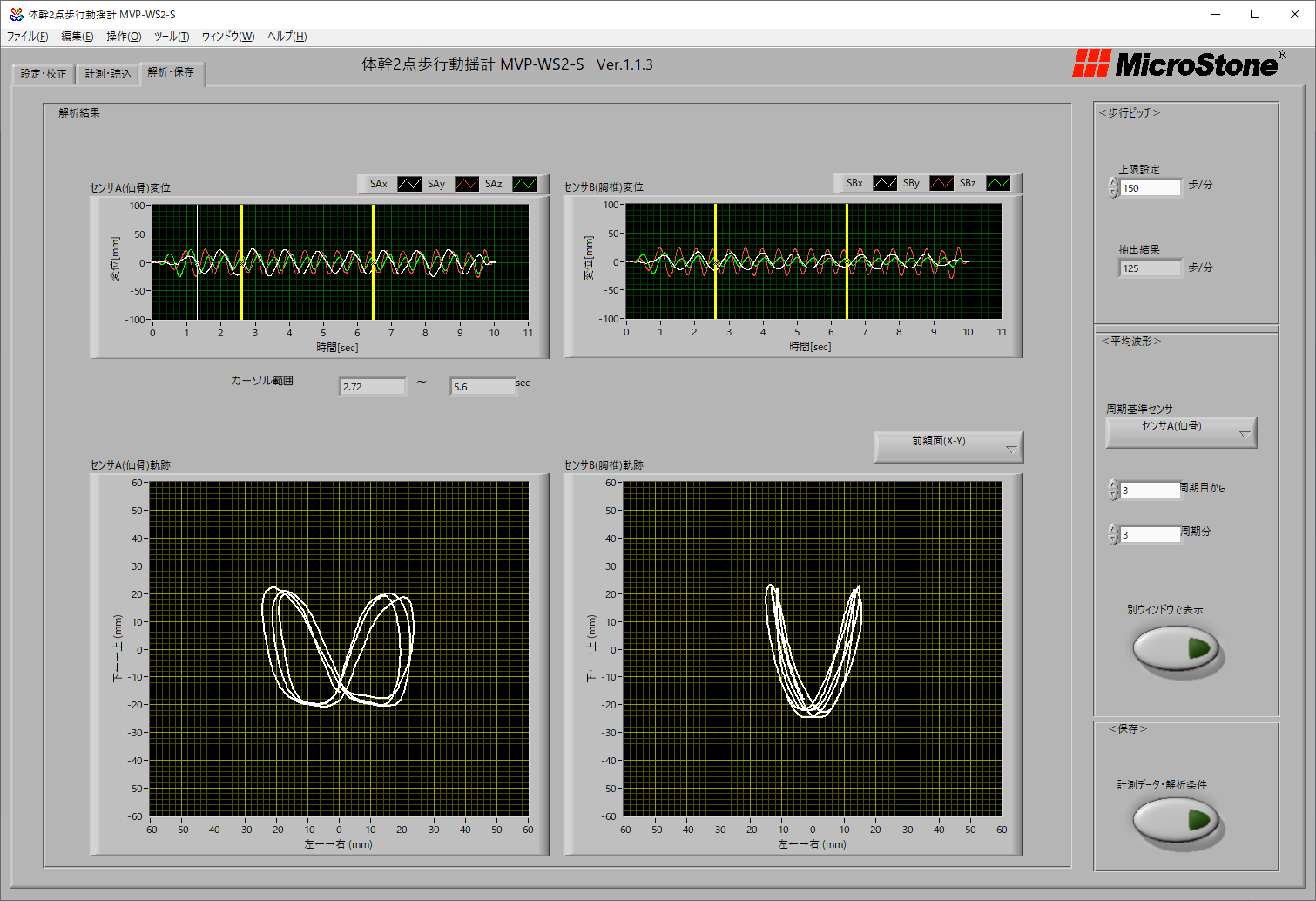Image resolution: width=1316 pixels, height=901 pixels.
Task: Click the SAx white plot legend icon
Action: click(x=409, y=184)
